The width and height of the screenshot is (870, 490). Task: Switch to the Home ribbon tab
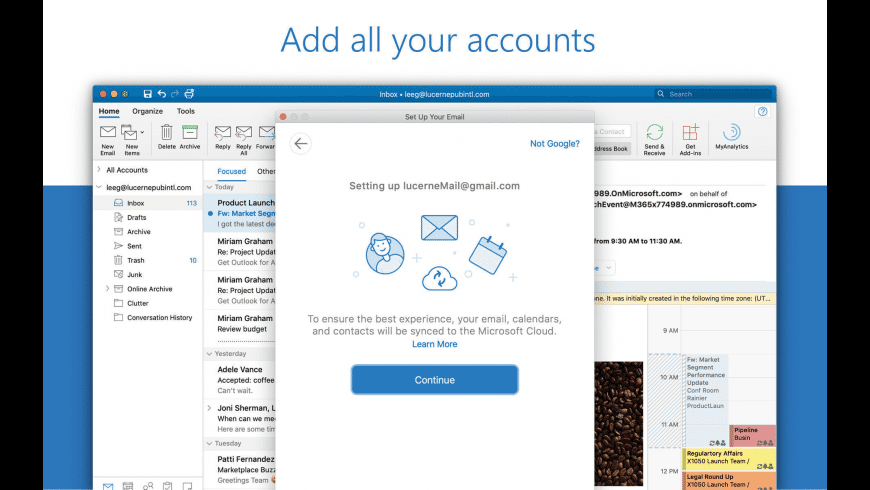(x=109, y=111)
